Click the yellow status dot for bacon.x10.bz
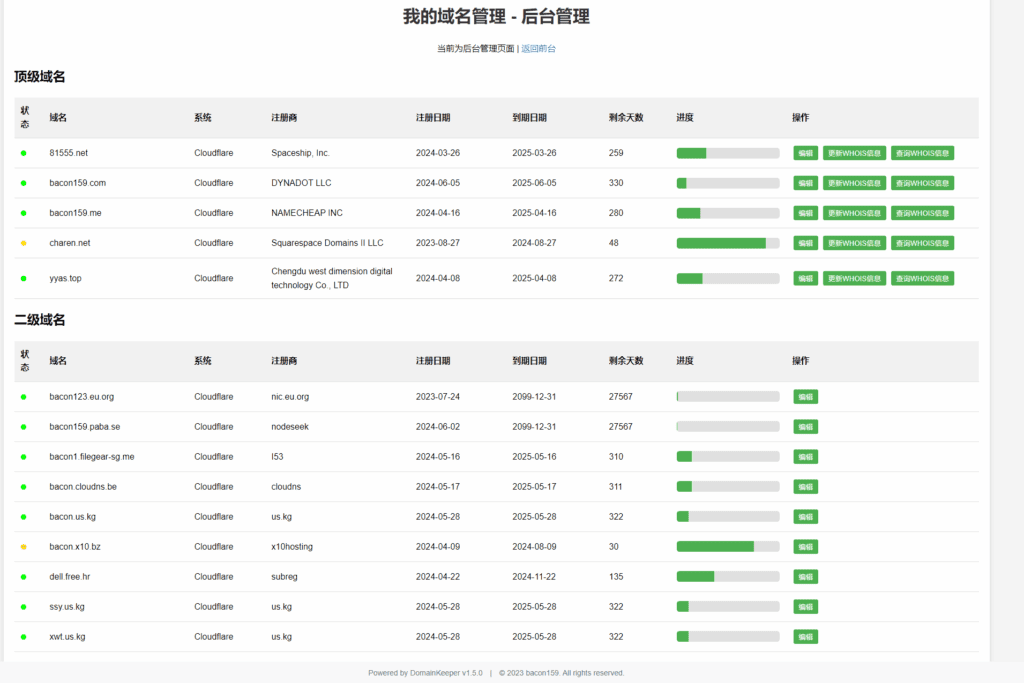The image size is (1024, 683). pos(24,547)
